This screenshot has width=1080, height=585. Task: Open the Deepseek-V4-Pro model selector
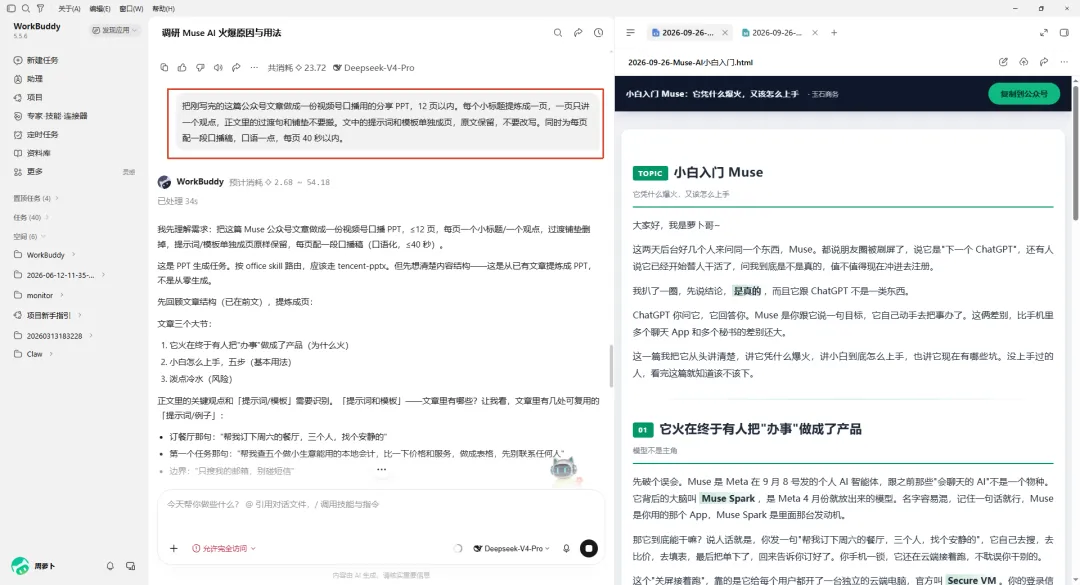click(x=512, y=548)
